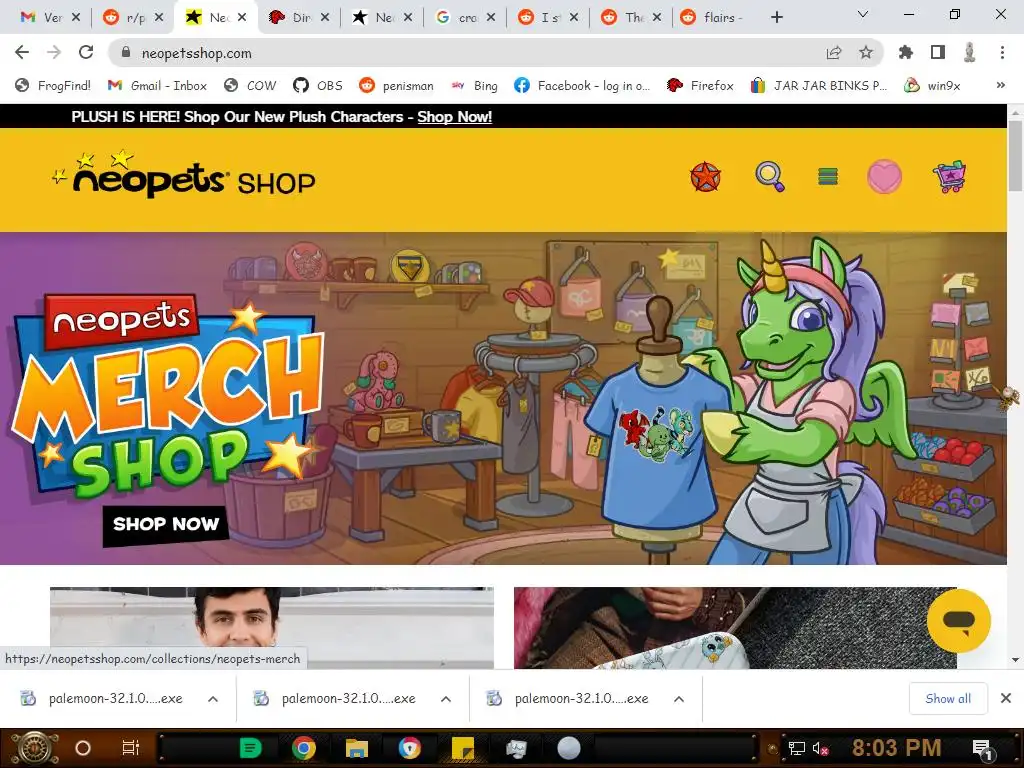1024x768 pixels.
Task: View site info via the padlock icon
Action: point(127,53)
